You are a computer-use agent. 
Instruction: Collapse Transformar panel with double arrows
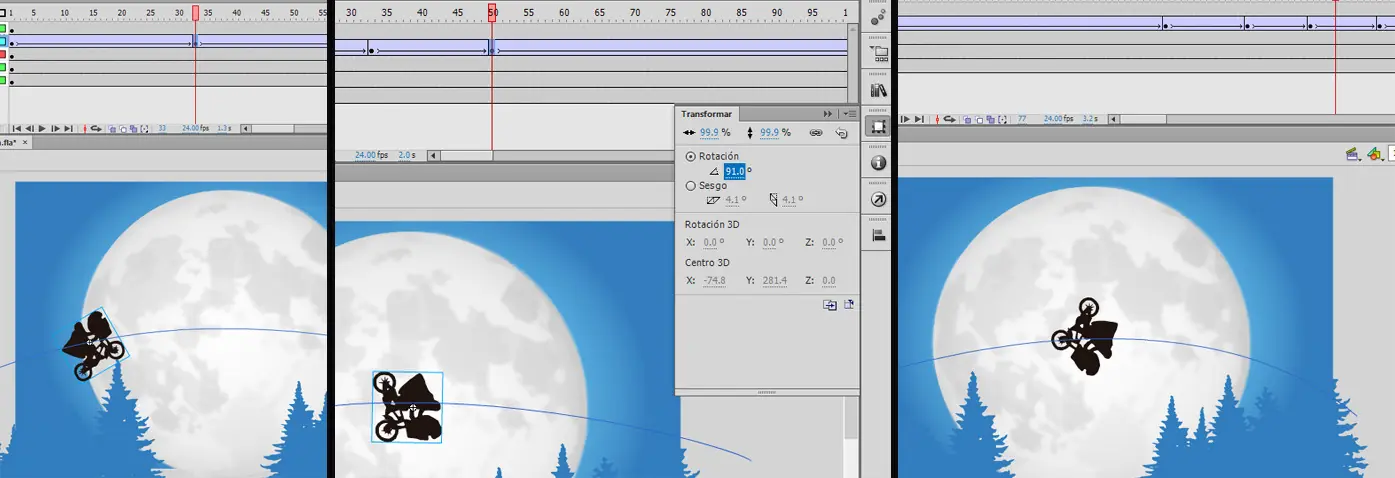pyautogui.click(x=828, y=114)
